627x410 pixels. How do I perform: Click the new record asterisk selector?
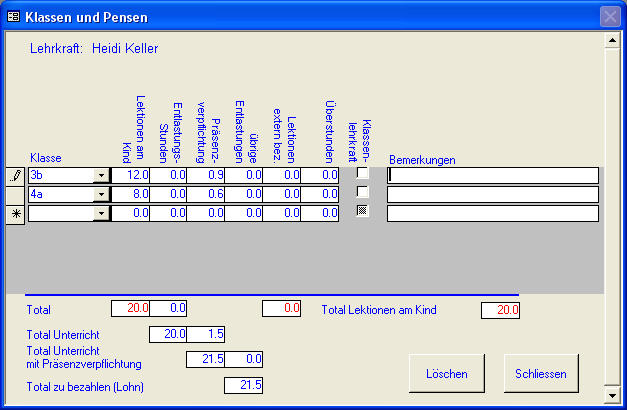(x=15, y=213)
